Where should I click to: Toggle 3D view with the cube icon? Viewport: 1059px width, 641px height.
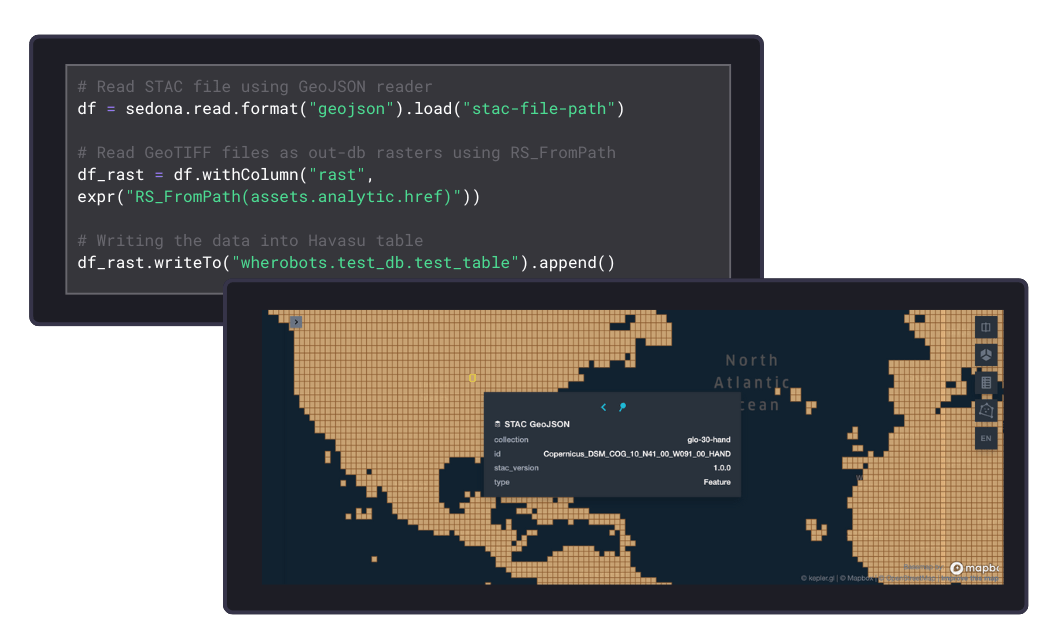pyautogui.click(x=985, y=355)
